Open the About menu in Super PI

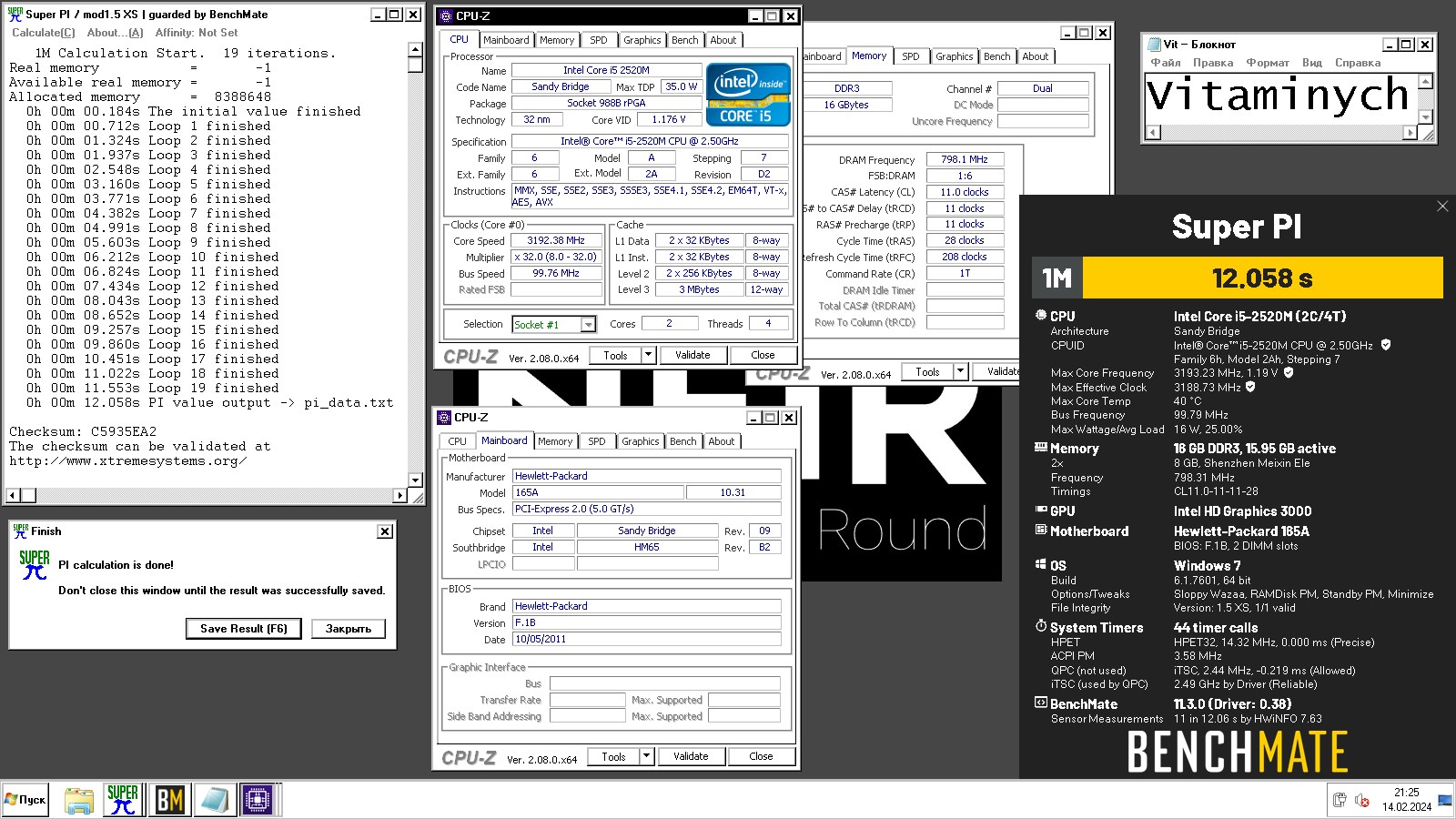(x=115, y=33)
